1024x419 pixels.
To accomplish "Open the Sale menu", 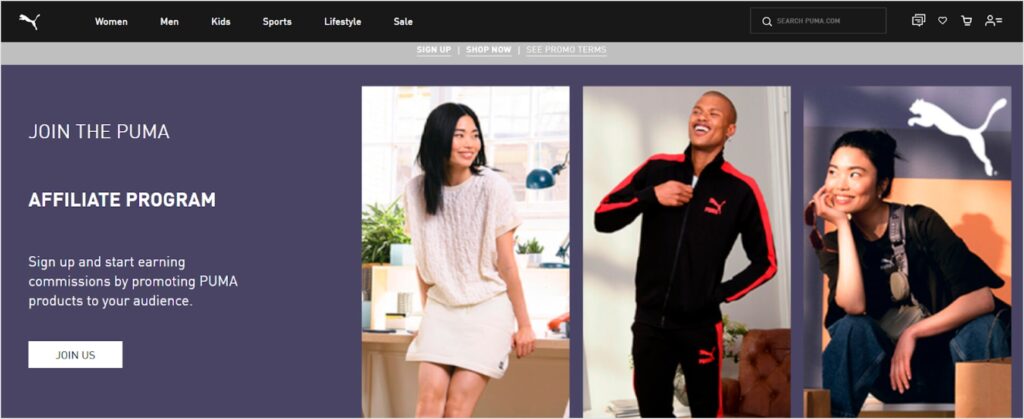I will [x=403, y=22].
